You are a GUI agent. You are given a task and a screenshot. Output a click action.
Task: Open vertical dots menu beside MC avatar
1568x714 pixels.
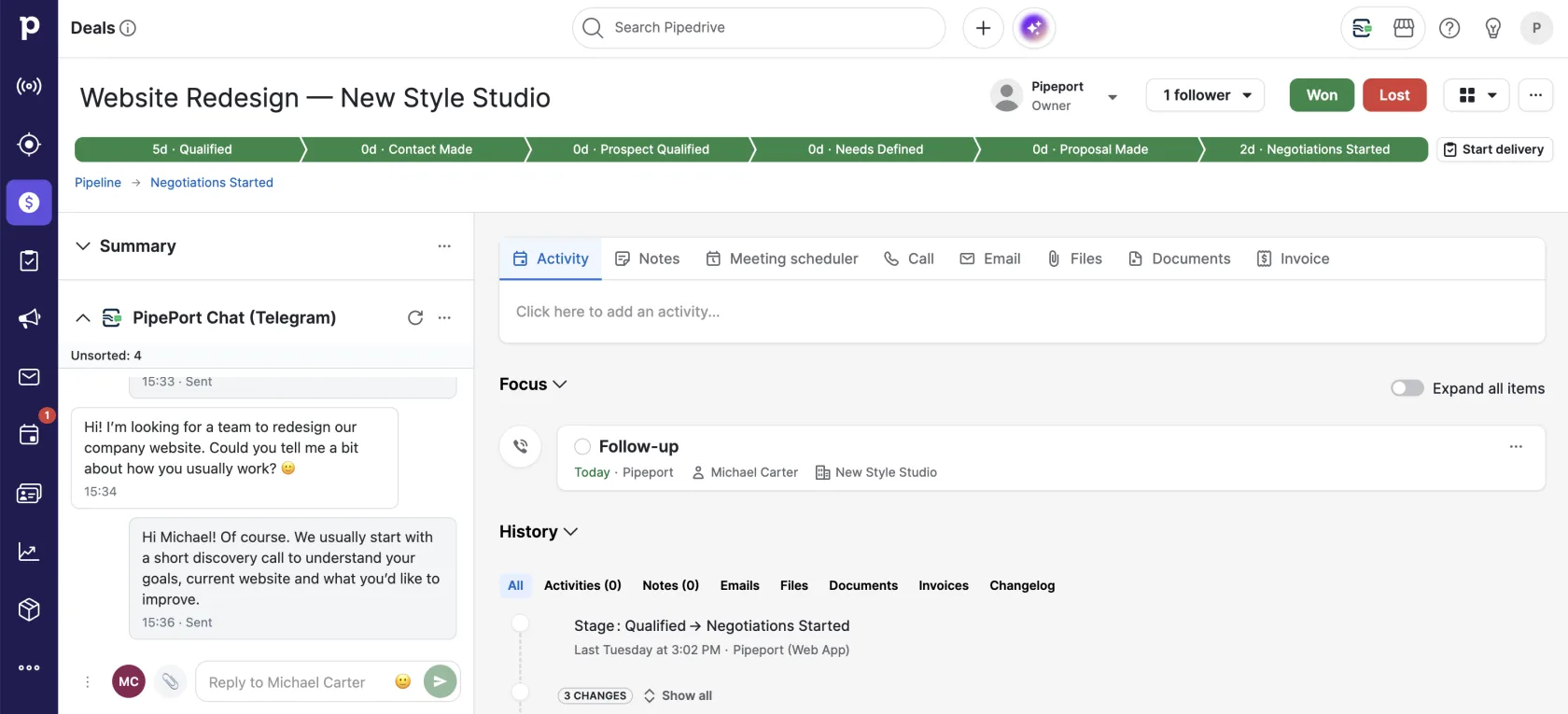[88, 682]
